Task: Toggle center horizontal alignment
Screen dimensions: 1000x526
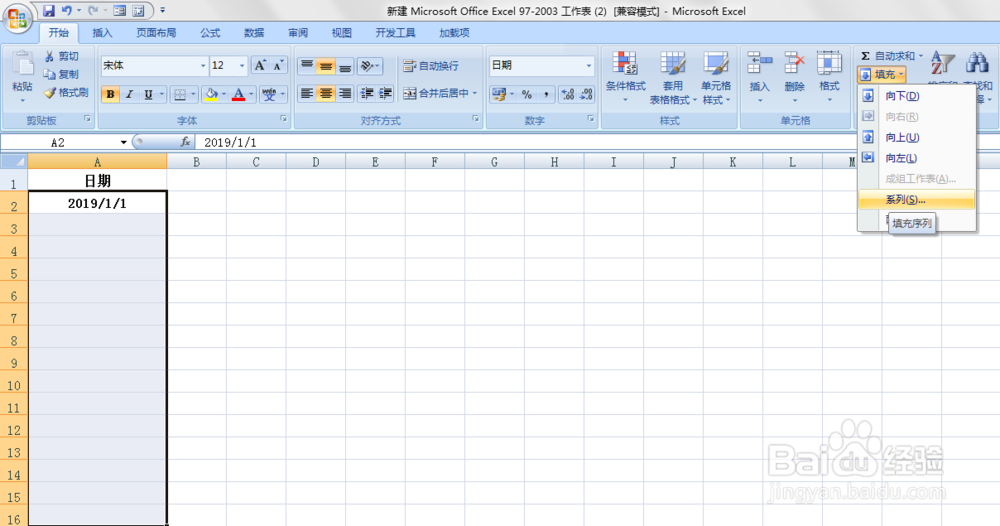Action: [x=326, y=94]
